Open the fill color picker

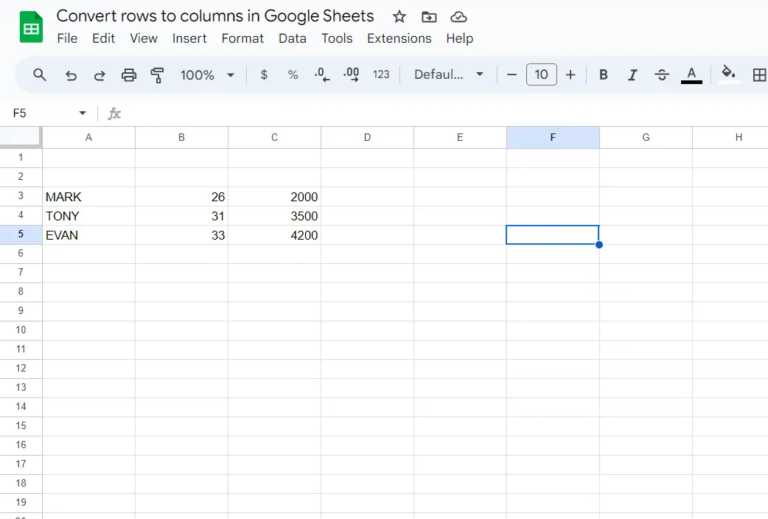pyautogui.click(x=728, y=74)
